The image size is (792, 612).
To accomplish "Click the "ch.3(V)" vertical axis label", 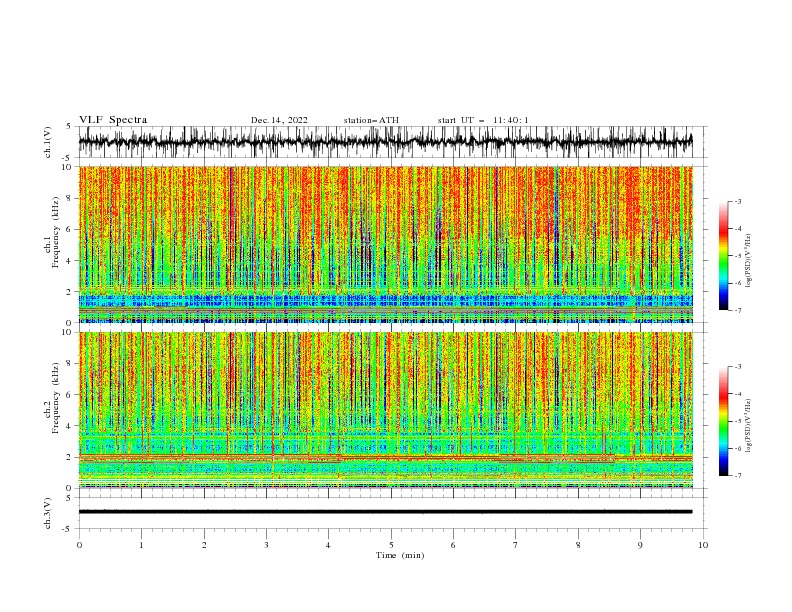I will [x=48, y=513].
